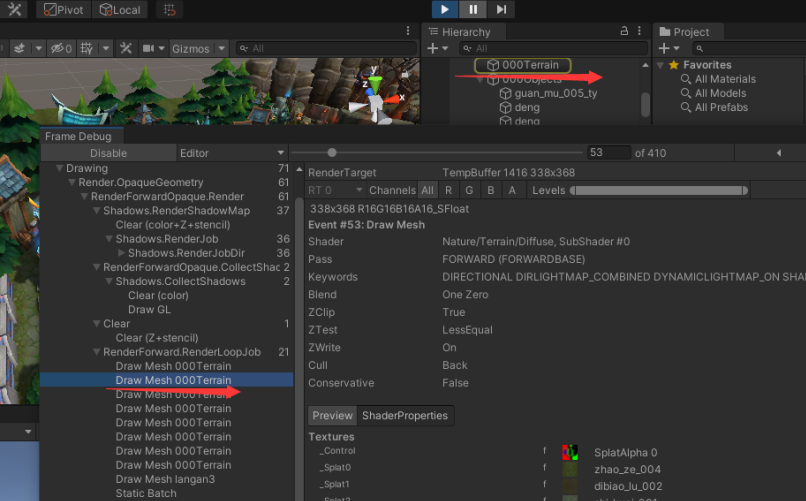Switch to the ShaderProperties tab

405,416
